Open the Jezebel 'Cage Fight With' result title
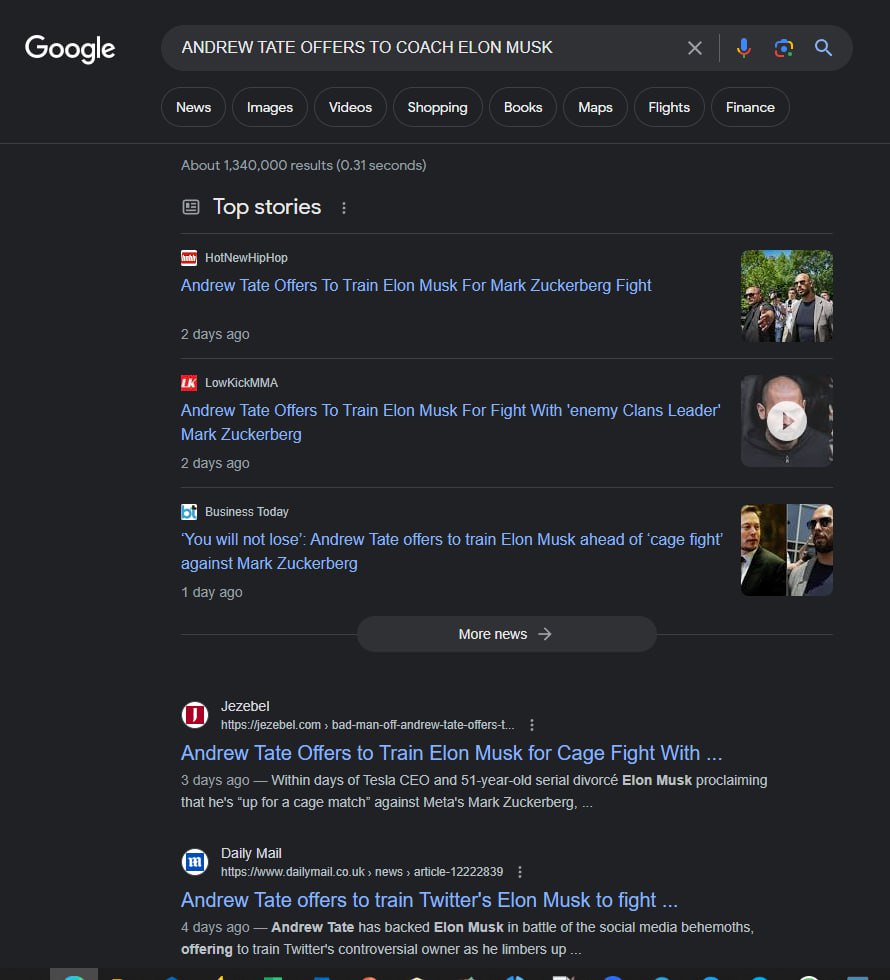Image resolution: width=890 pixels, height=980 pixels. pos(451,753)
